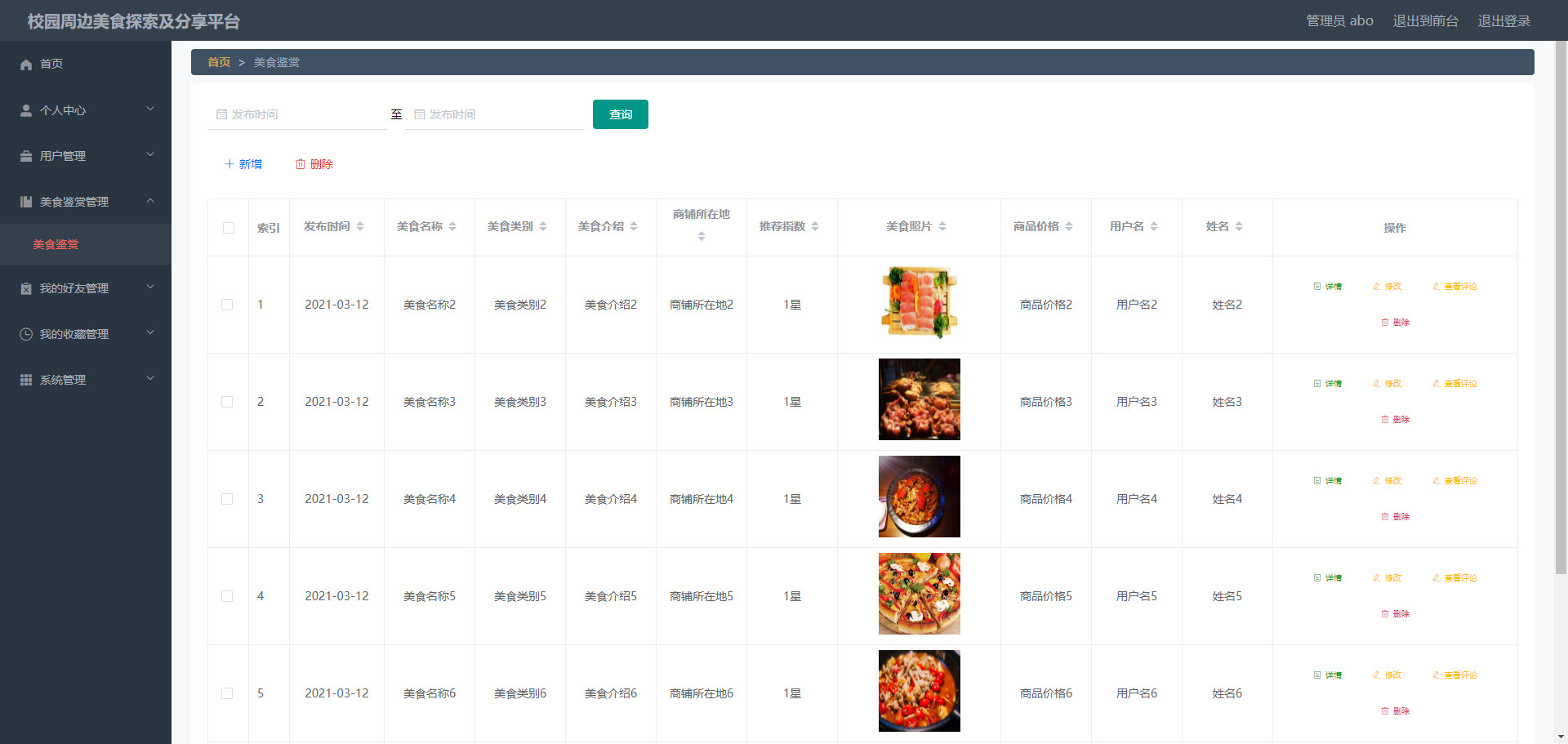The height and width of the screenshot is (744, 1568).
Task: Sort by 美食类别 column
Action: tap(543, 226)
